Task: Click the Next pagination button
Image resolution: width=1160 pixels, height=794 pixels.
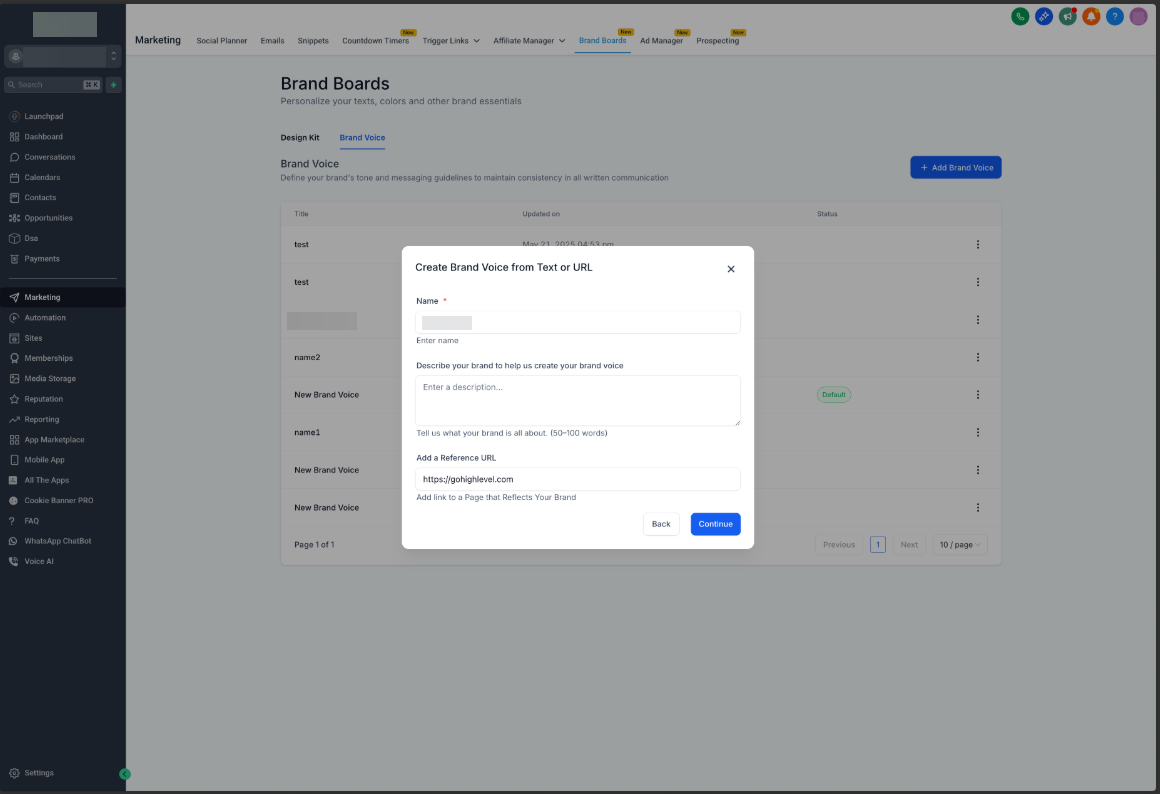Action: (x=909, y=545)
